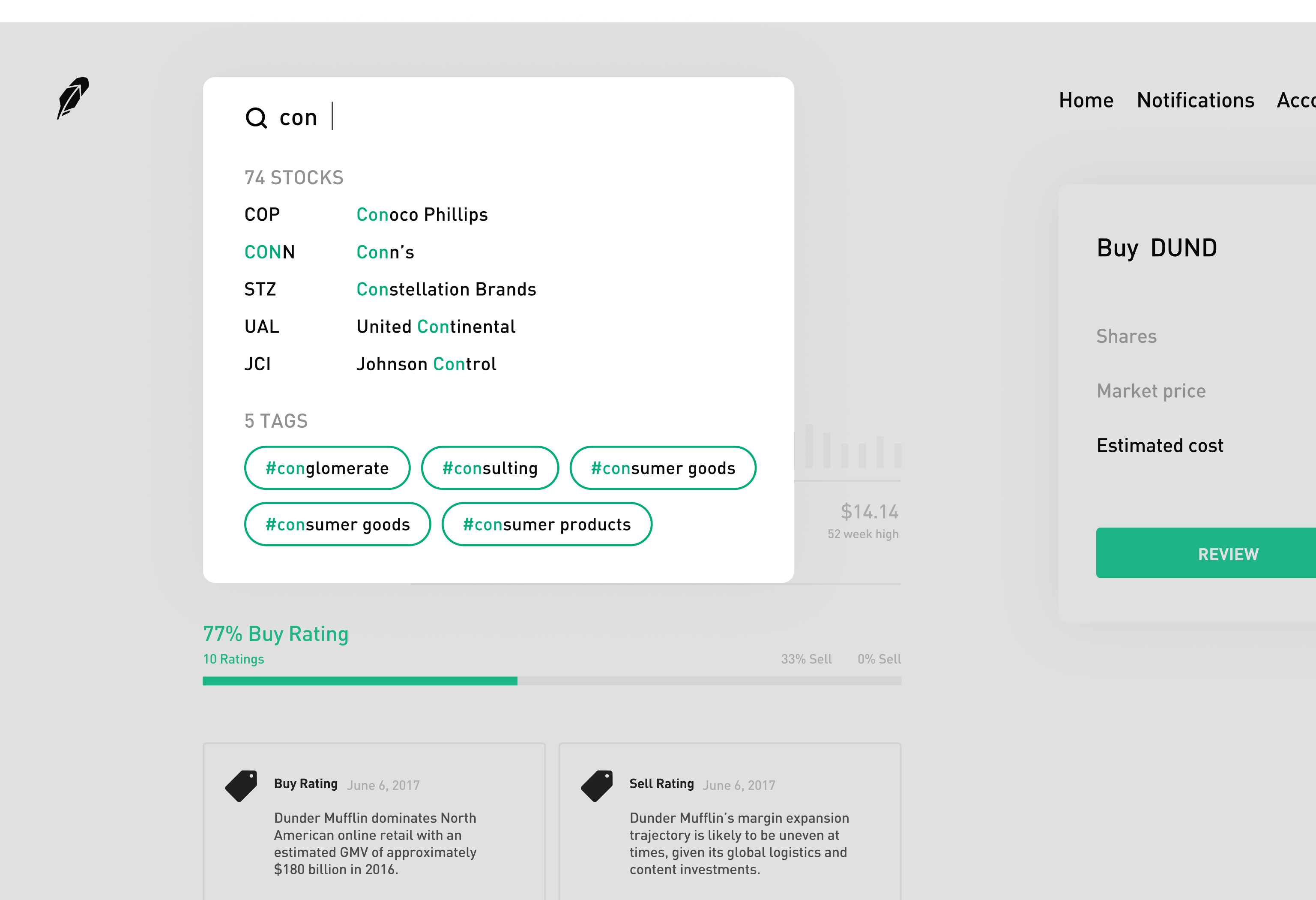Click the #consumer goods tag below #conglomerate

point(338,525)
